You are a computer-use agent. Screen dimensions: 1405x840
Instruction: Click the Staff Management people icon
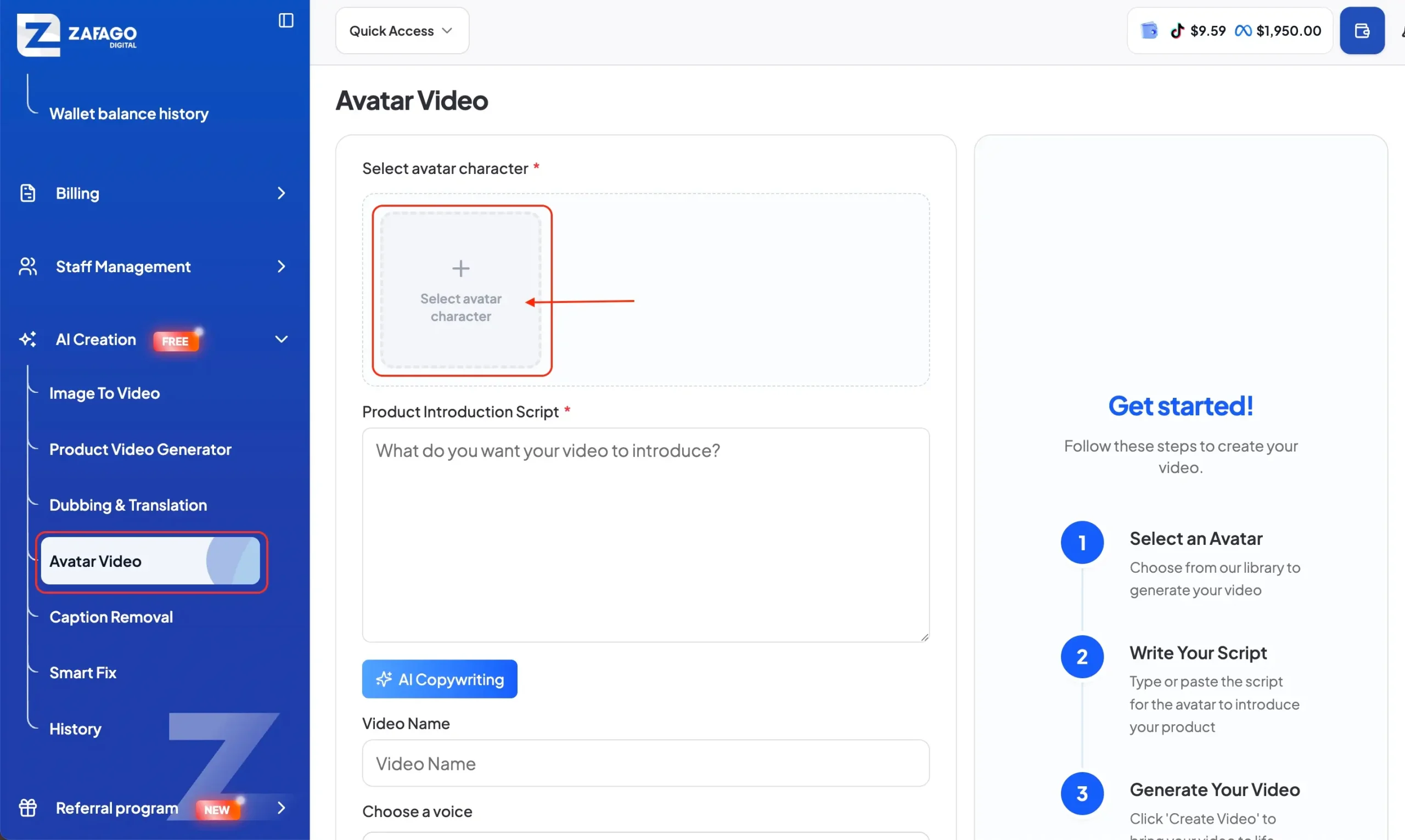tap(28, 267)
